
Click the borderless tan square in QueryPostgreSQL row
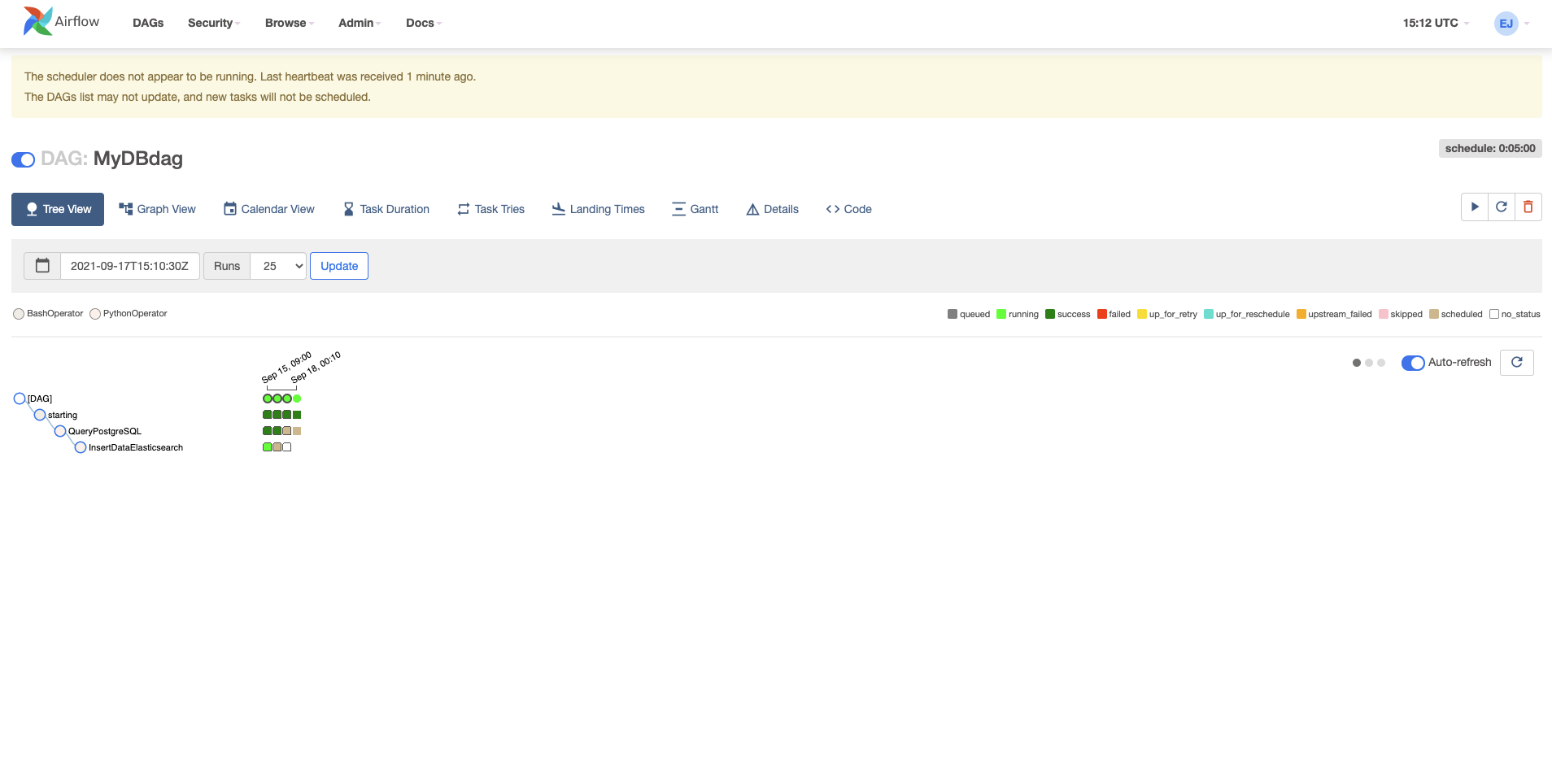coord(297,431)
